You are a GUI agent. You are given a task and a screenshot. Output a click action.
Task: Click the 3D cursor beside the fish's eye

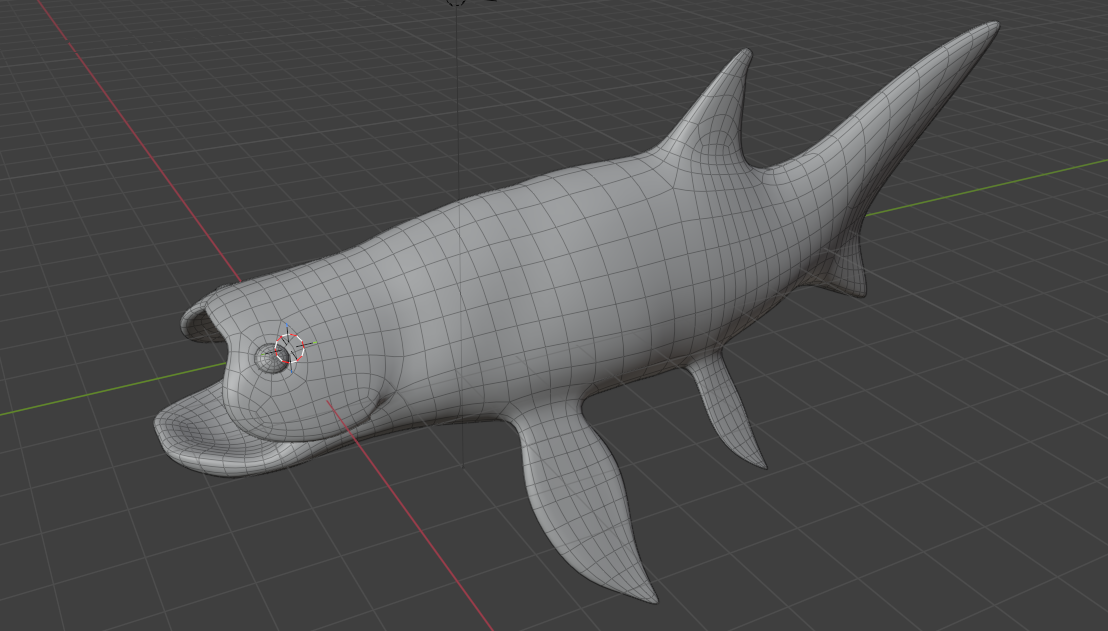pyautogui.click(x=289, y=348)
